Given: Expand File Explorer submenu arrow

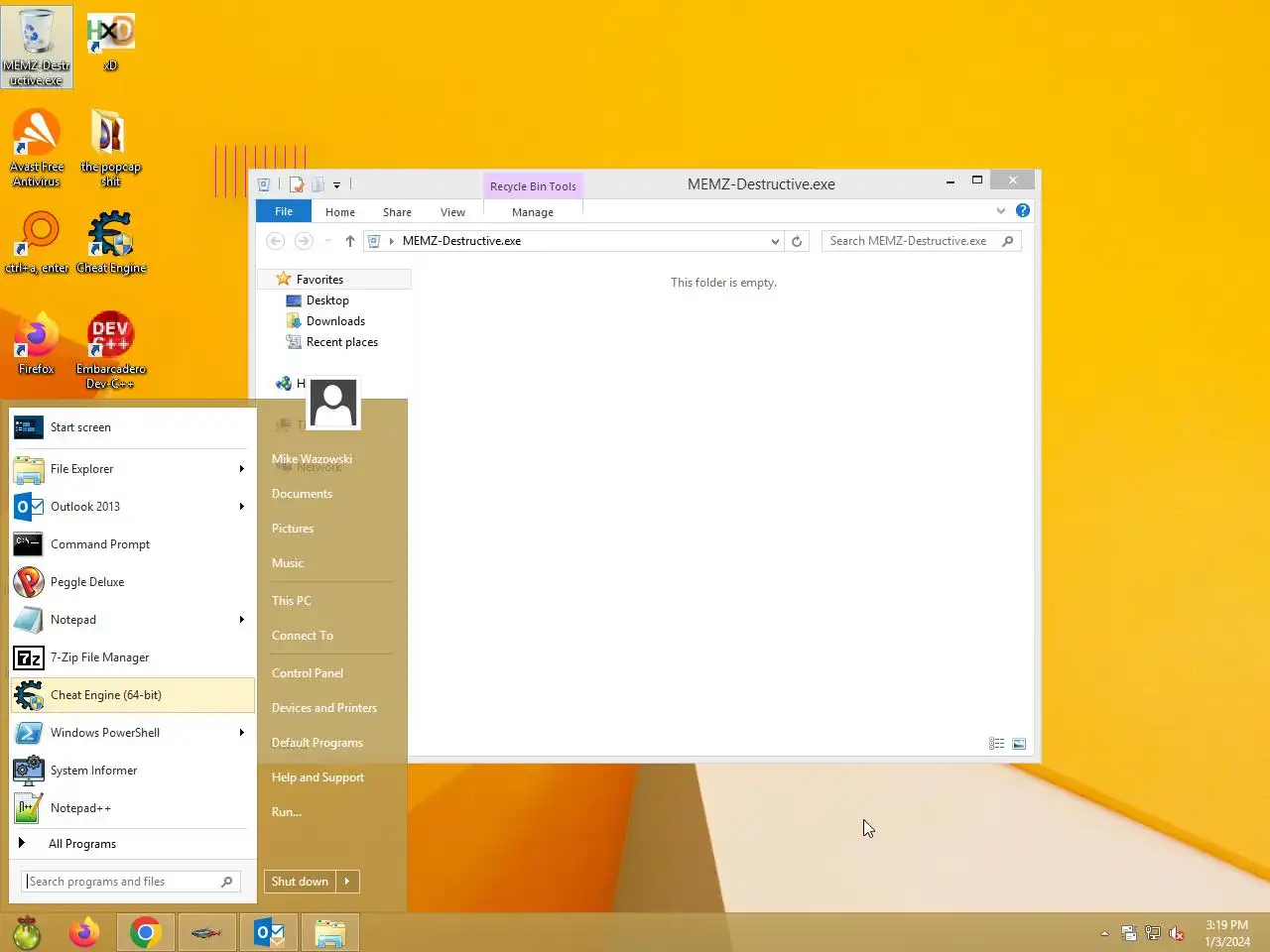Looking at the screenshot, I should click(x=241, y=469).
